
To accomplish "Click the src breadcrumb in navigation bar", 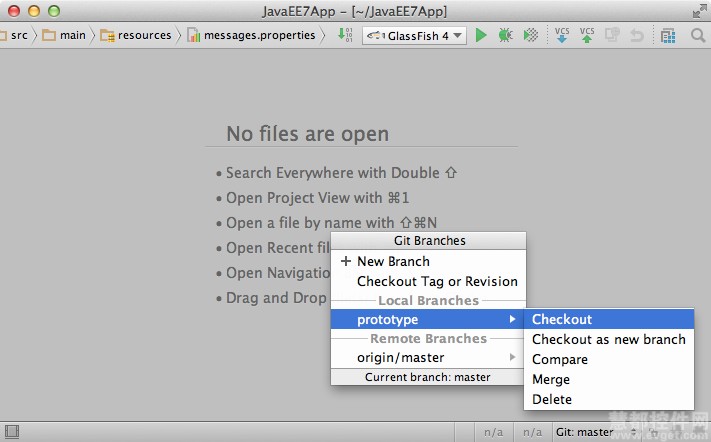I will coord(19,35).
